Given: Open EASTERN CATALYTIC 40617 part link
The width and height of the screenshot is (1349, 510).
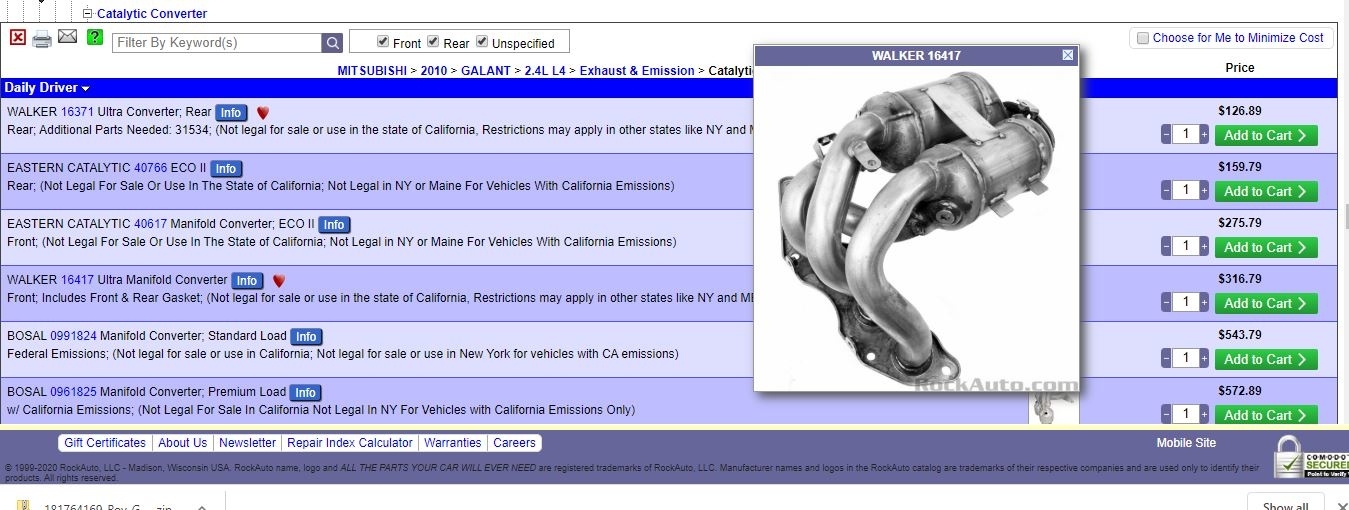Looking at the screenshot, I should click(151, 224).
